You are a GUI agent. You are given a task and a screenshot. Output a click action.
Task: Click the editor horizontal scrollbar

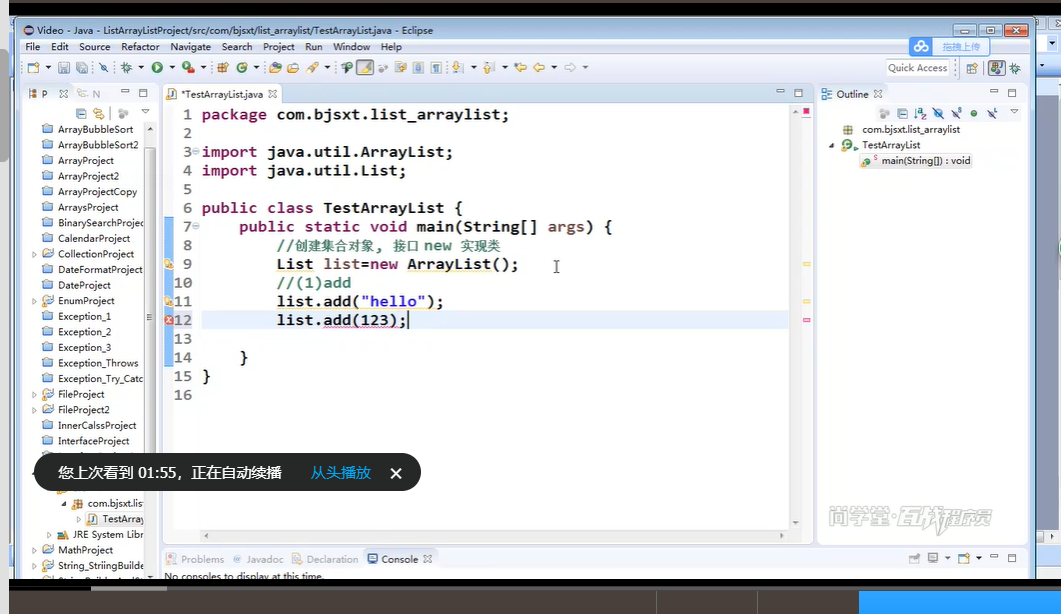tap(493, 535)
